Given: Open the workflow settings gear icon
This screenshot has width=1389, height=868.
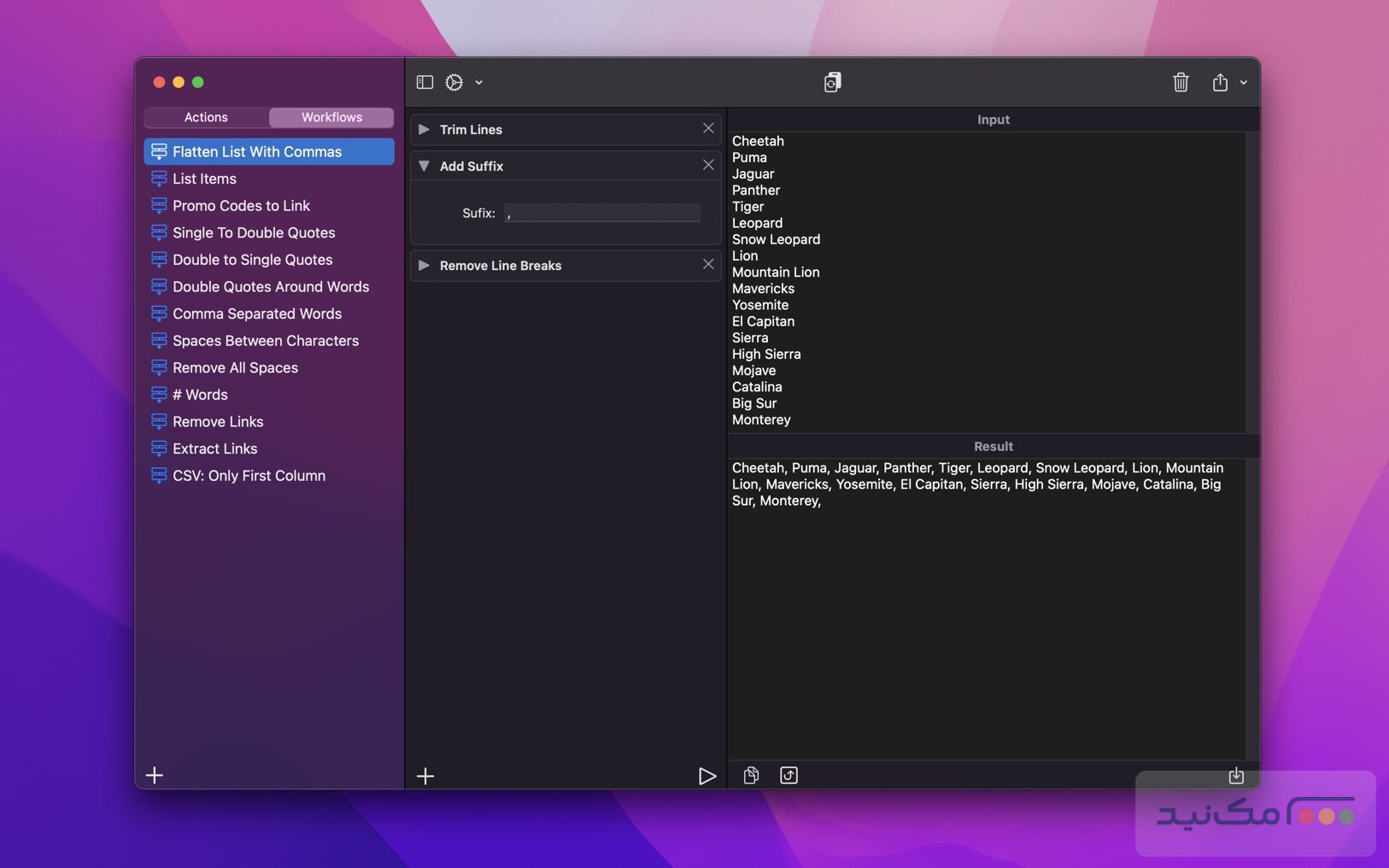Looking at the screenshot, I should tap(454, 82).
